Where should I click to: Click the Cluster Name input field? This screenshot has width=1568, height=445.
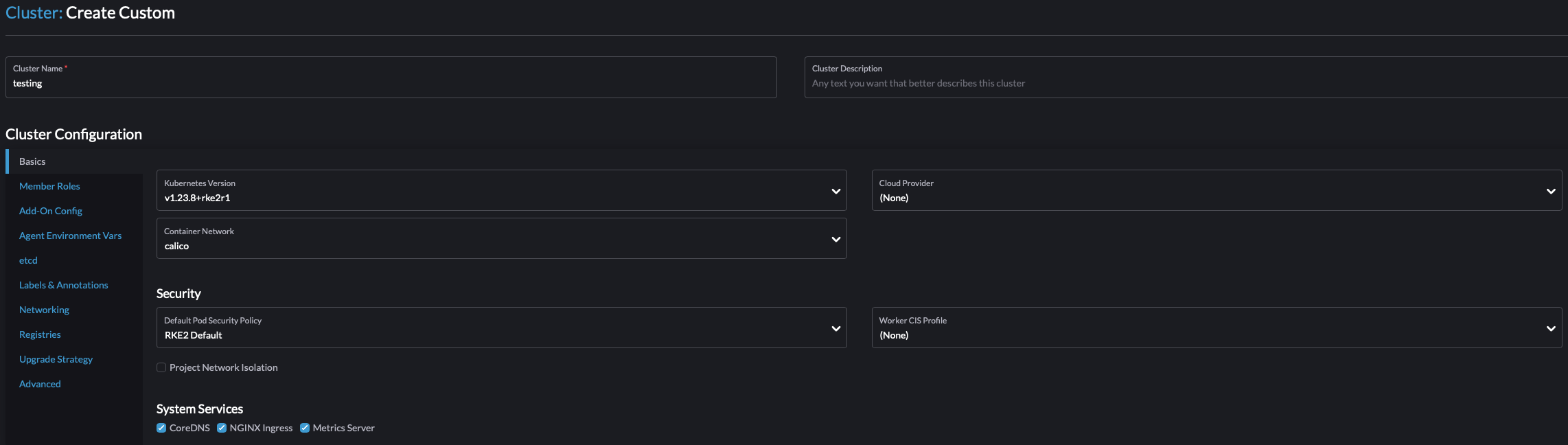pos(391,77)
